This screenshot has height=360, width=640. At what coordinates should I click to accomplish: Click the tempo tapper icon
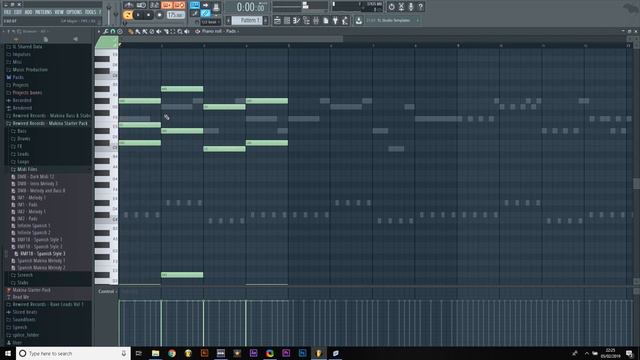[345, 20]
